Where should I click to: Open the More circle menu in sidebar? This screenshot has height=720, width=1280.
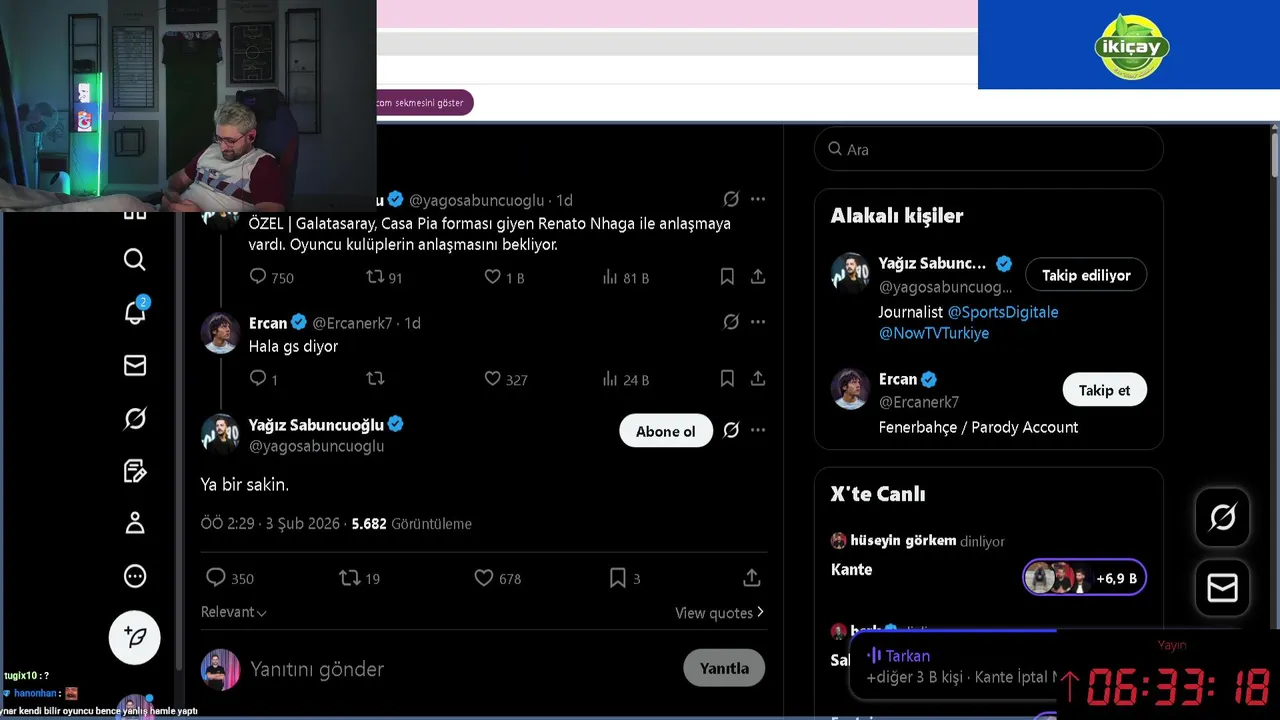(x=135, y=576)
